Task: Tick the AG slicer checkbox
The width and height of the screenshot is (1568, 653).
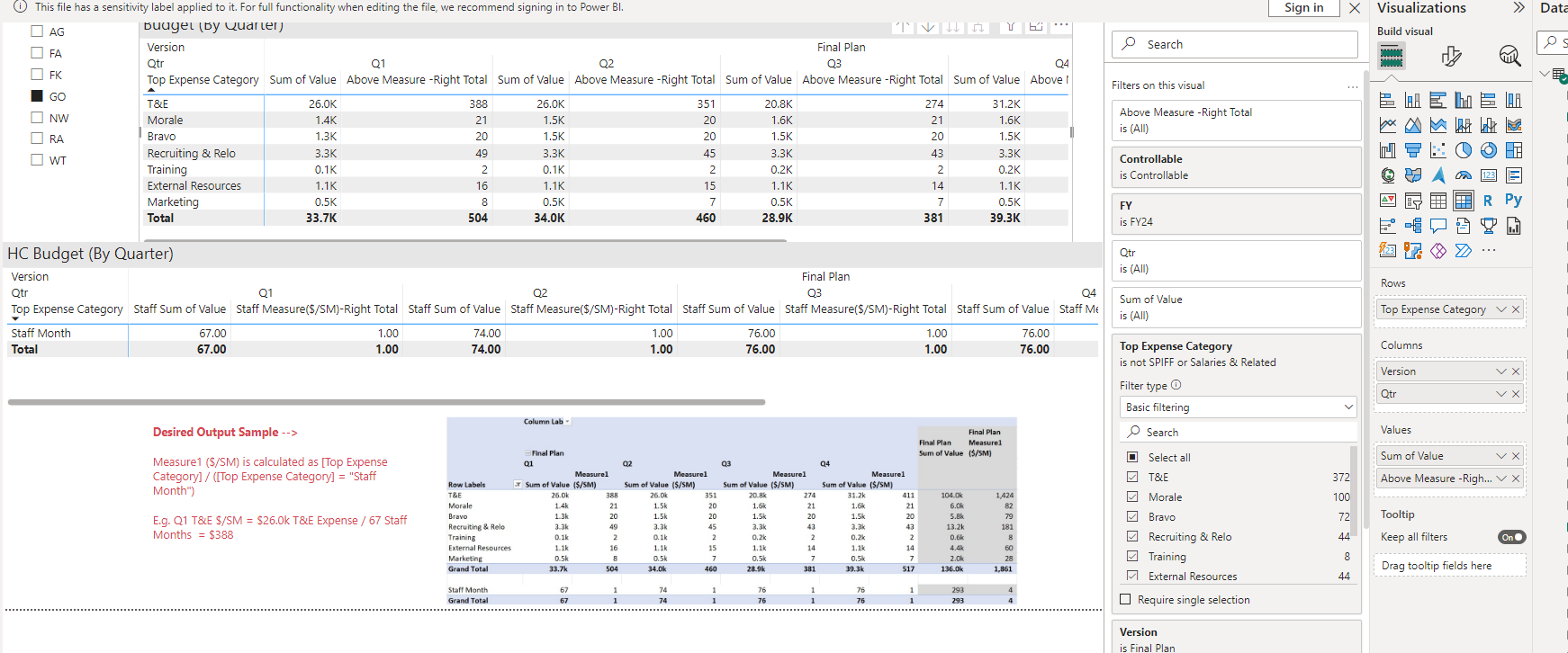Action: (37, 31)
